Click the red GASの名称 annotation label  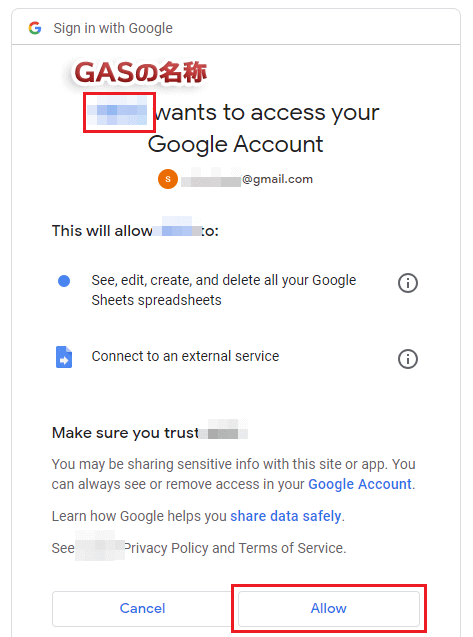tap(141, 73)
